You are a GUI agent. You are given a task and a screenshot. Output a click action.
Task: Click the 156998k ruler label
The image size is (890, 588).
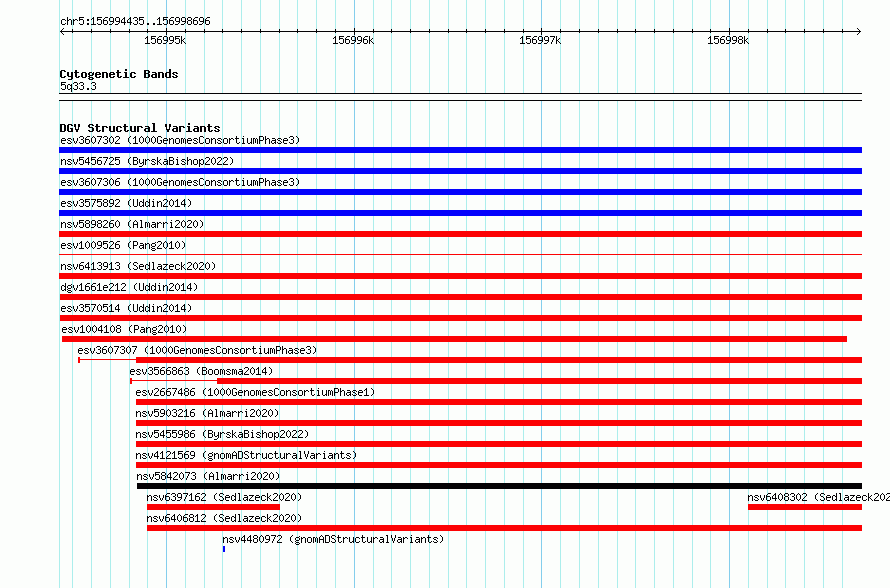click(x=728, y=40)
